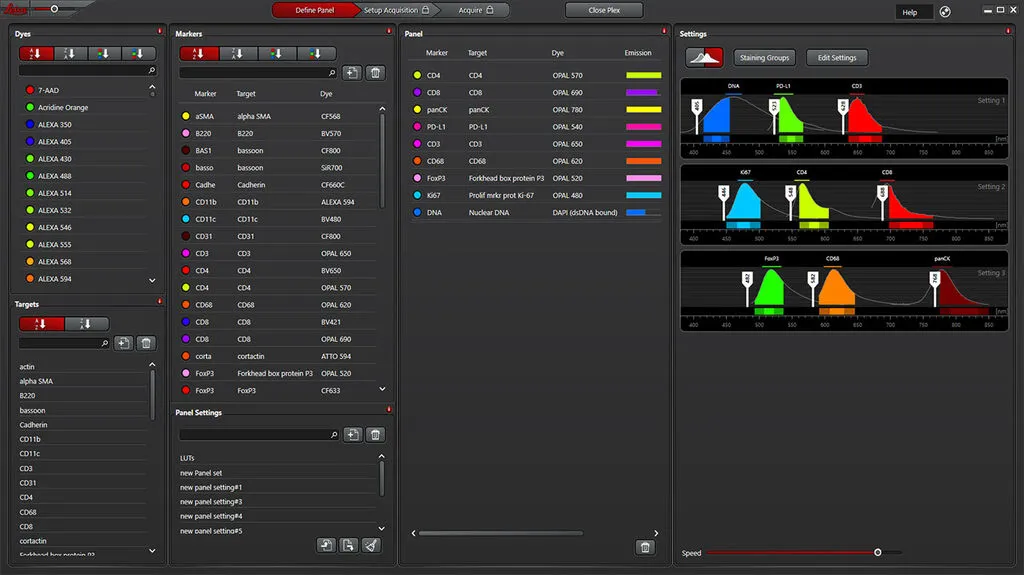Delete marker using Markers trash icon

375,73
